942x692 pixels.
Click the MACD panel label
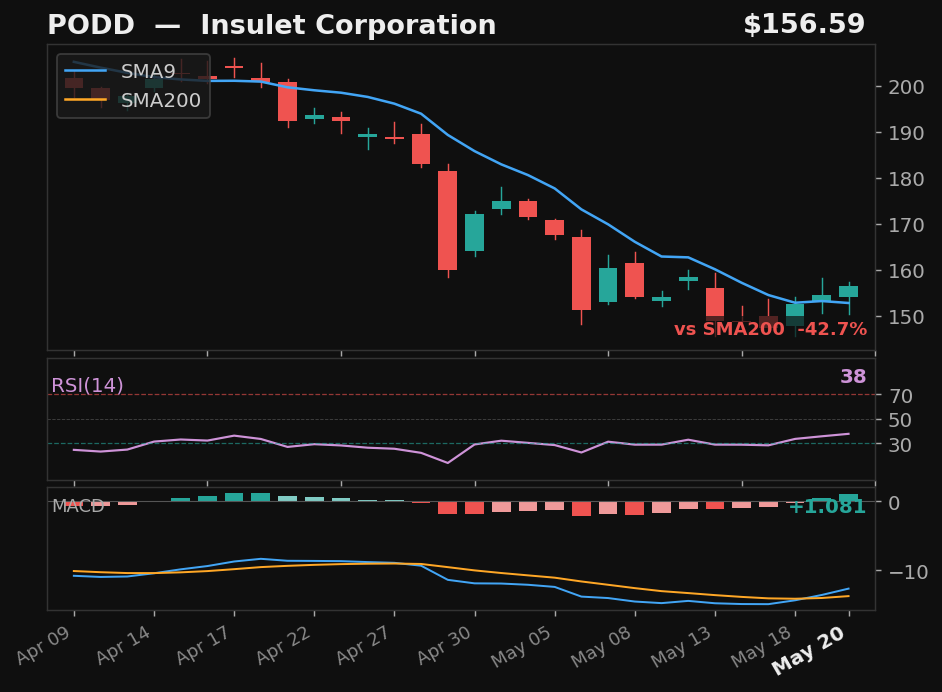click(x=78, y=506)
